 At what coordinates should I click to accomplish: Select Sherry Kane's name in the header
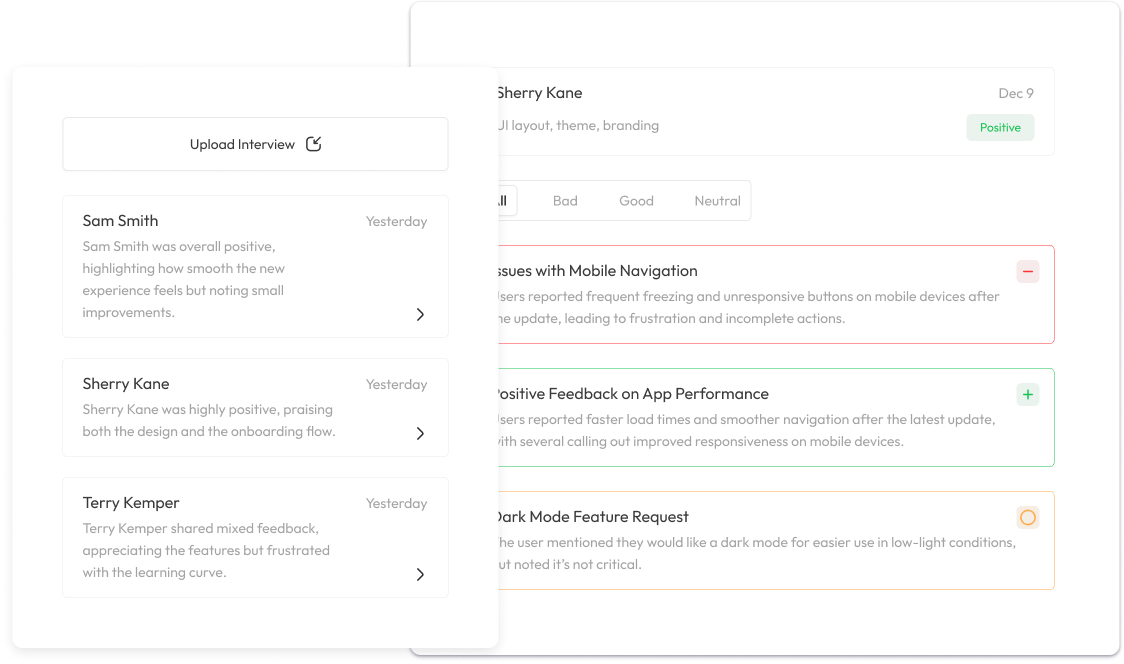tap(539, 92)
